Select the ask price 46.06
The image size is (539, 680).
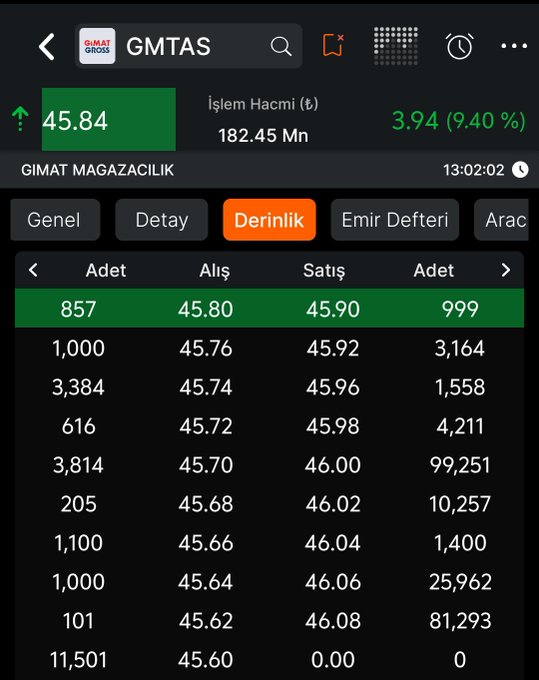pyautogui.click(x=333, y=582)
